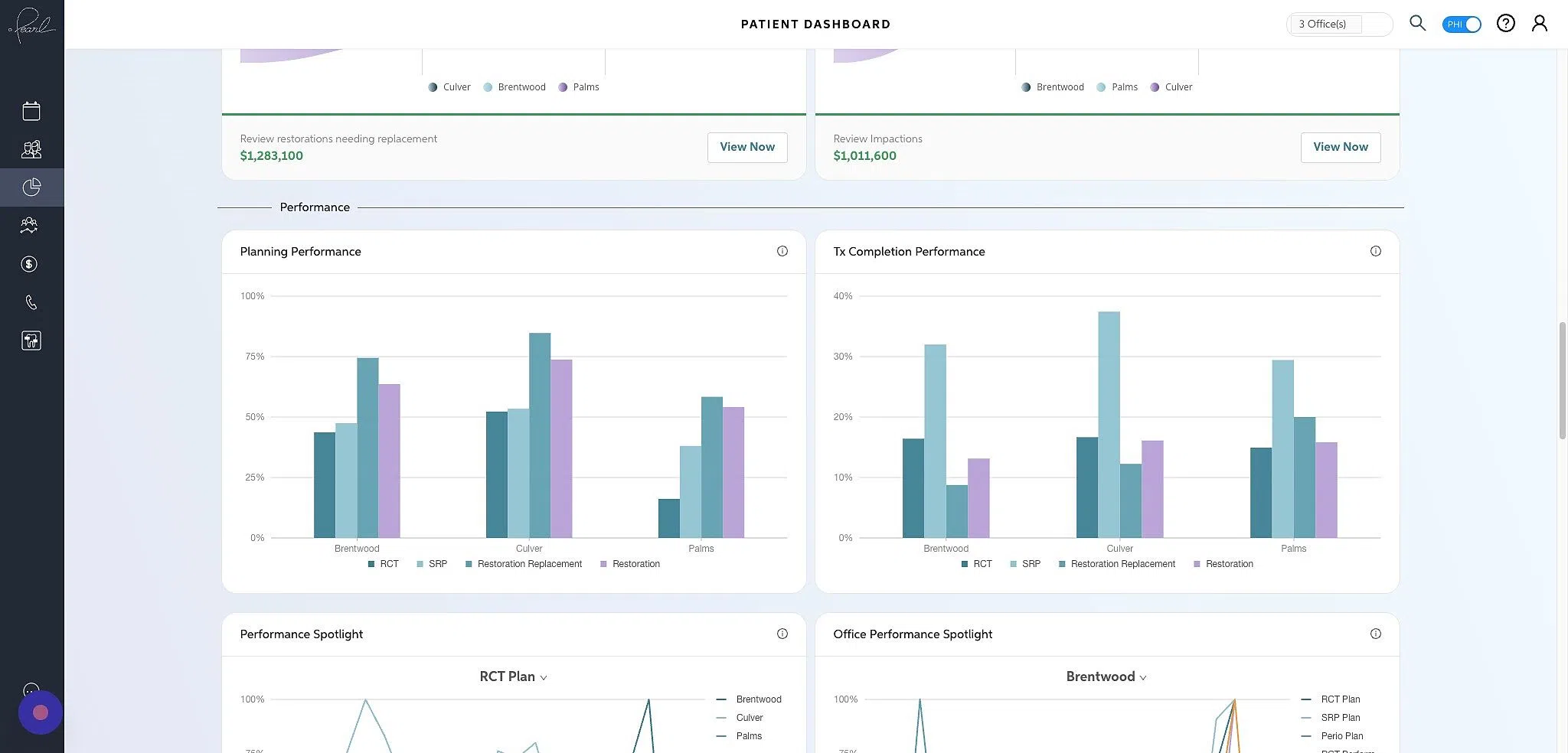Expand the RCT Plan dropdown in Performance Spotlight
The image size is (1568, 753).
click(512, 676)
